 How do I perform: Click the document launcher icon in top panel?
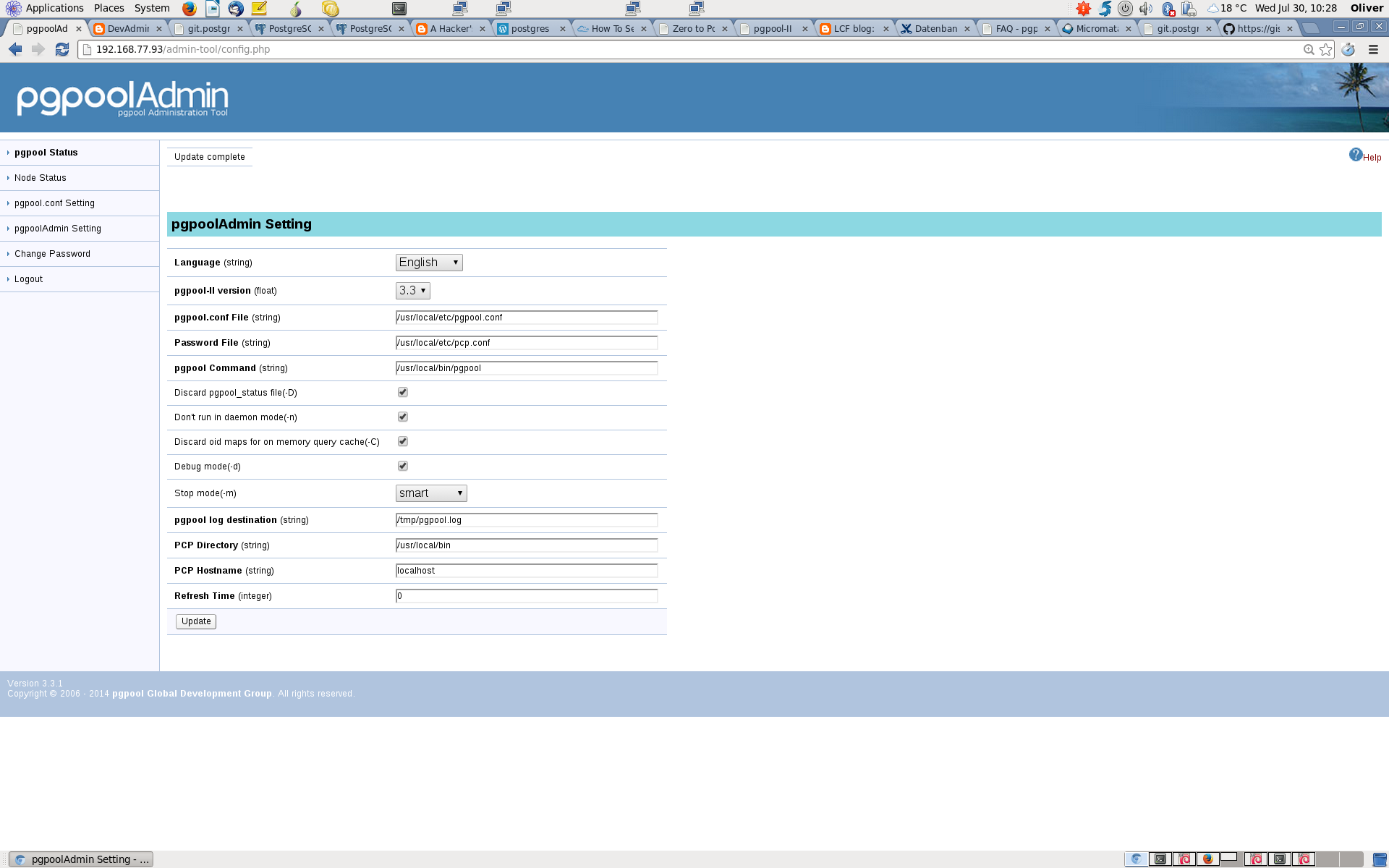pos(213,9)
